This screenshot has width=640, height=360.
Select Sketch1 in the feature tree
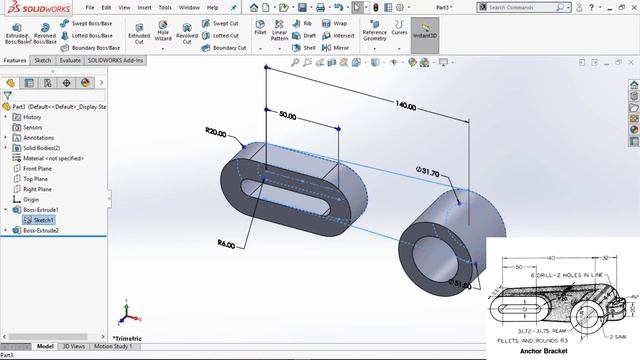39,220
